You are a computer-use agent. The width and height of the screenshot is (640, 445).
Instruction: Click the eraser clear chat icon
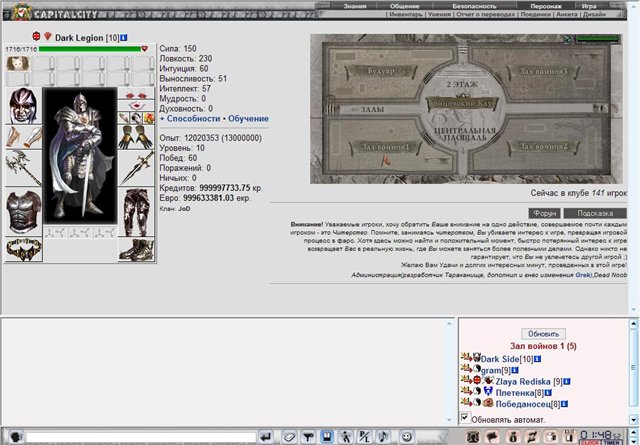point(289,437)
